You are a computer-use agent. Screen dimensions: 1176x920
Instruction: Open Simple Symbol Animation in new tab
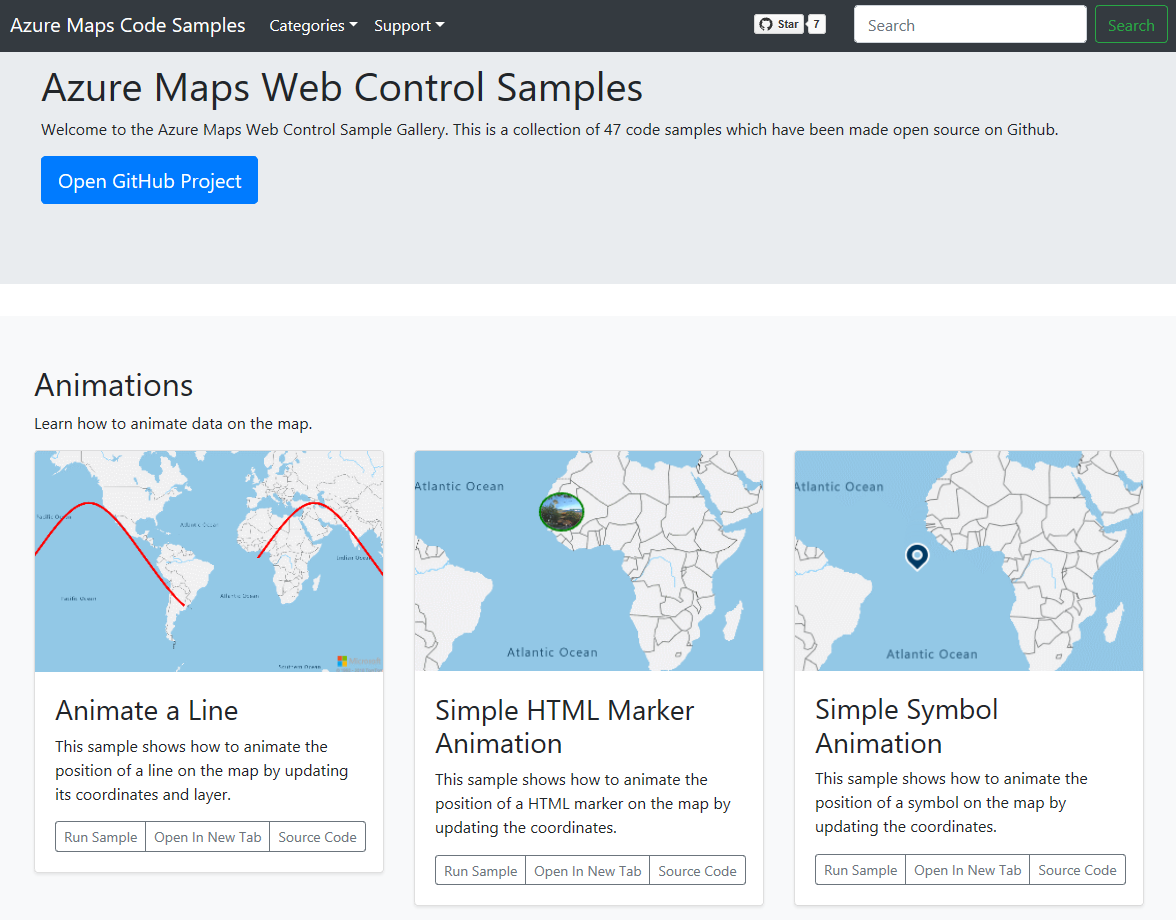click(x=968, y=870)
